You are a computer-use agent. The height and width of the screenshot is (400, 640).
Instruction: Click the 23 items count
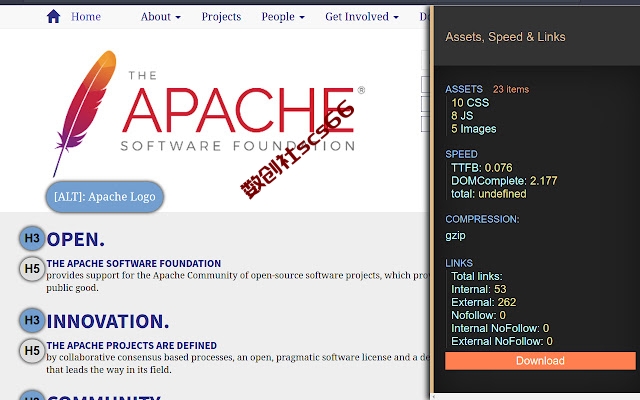[511, 89]
